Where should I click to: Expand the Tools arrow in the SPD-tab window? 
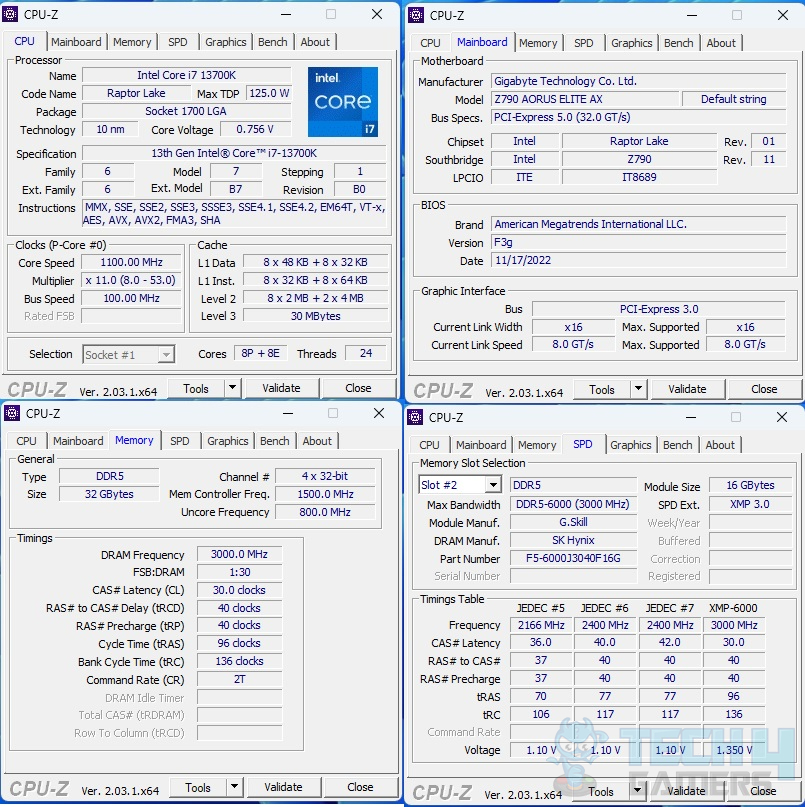click(638, 791)
